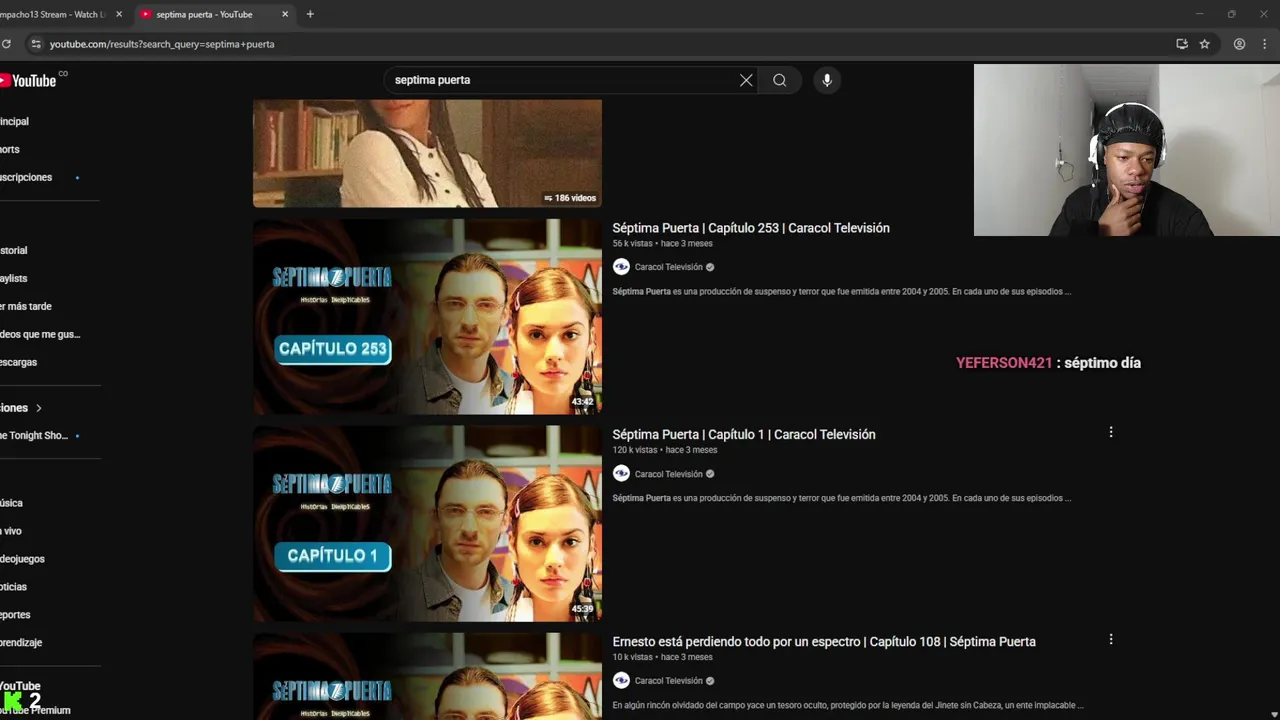View site information icon in address bar
The width and height of the screenshot is (1280, 720).
pos(36,44)
